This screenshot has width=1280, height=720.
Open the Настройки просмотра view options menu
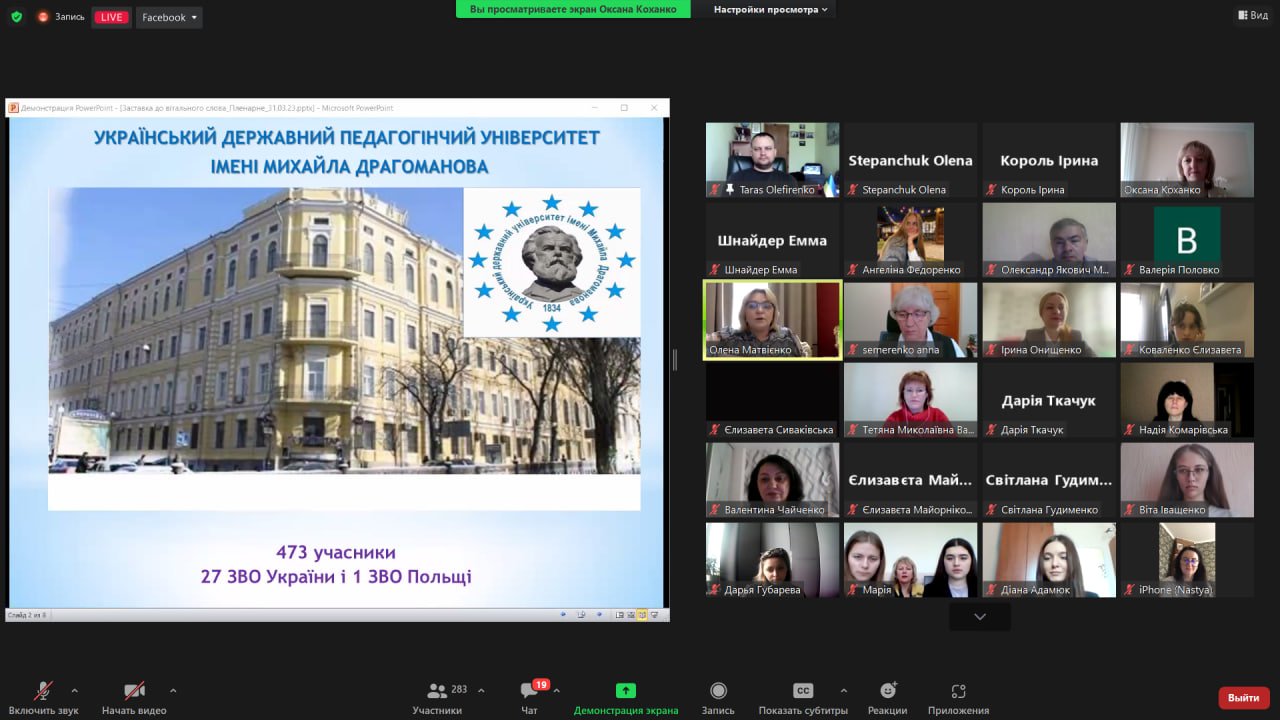771,10
